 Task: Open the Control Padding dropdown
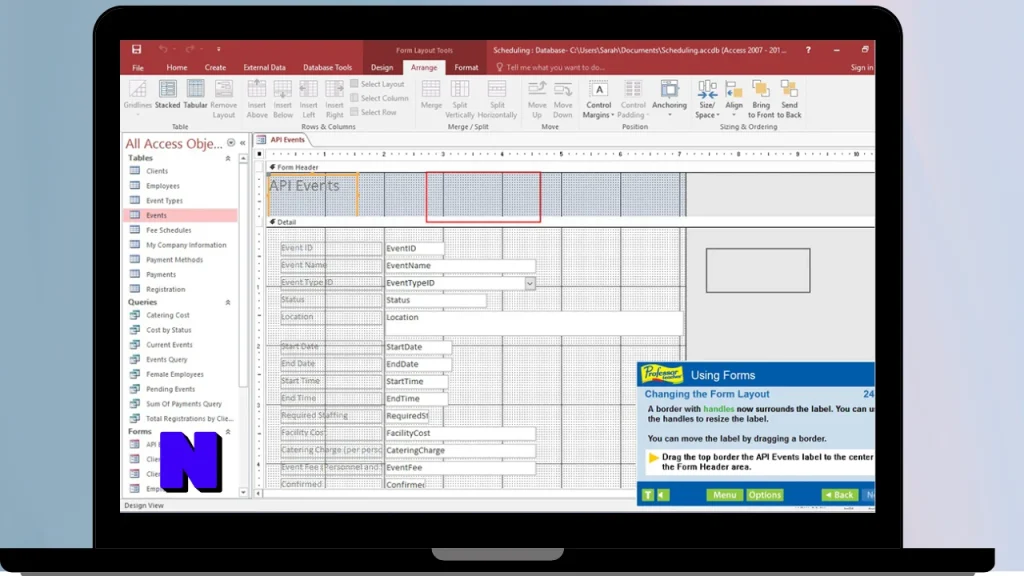click(633, 99)
